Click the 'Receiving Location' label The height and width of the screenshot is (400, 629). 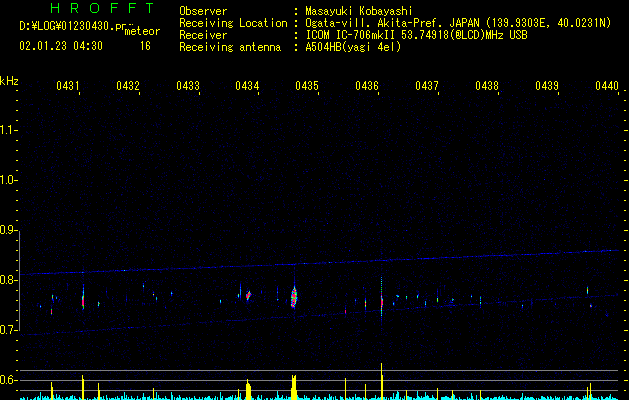coord(233,23)
